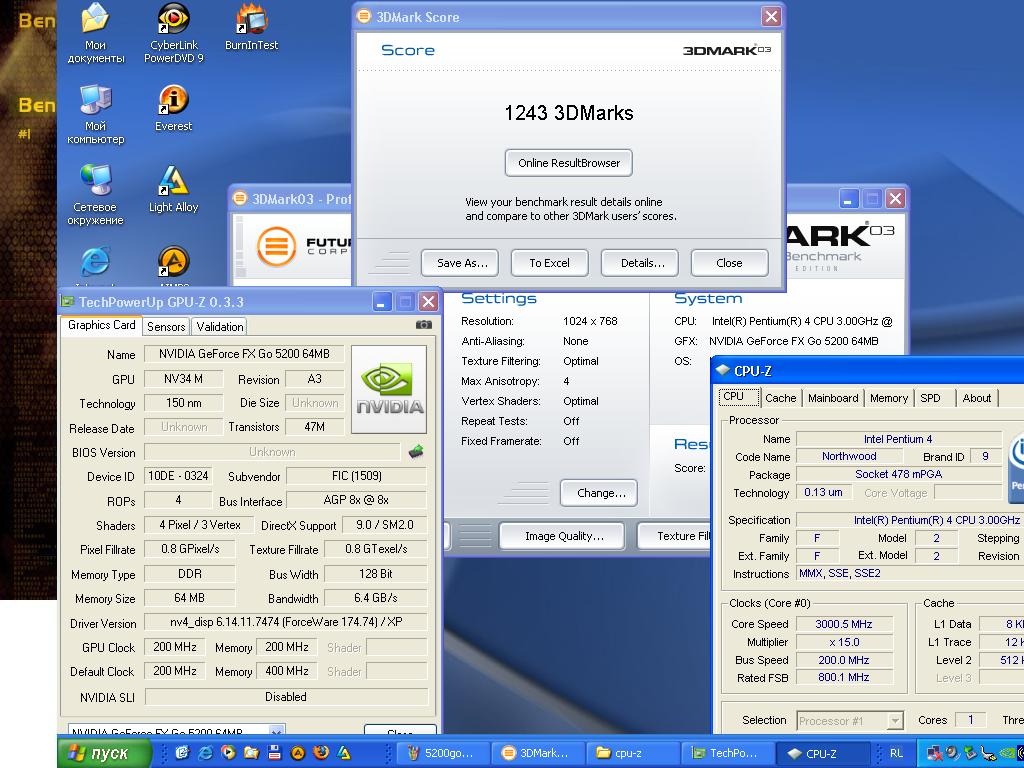Click the Close button in 3DMark Score
Image resolution: width=1024 pixels, height=768 pixels.
(x=729, y=263)
